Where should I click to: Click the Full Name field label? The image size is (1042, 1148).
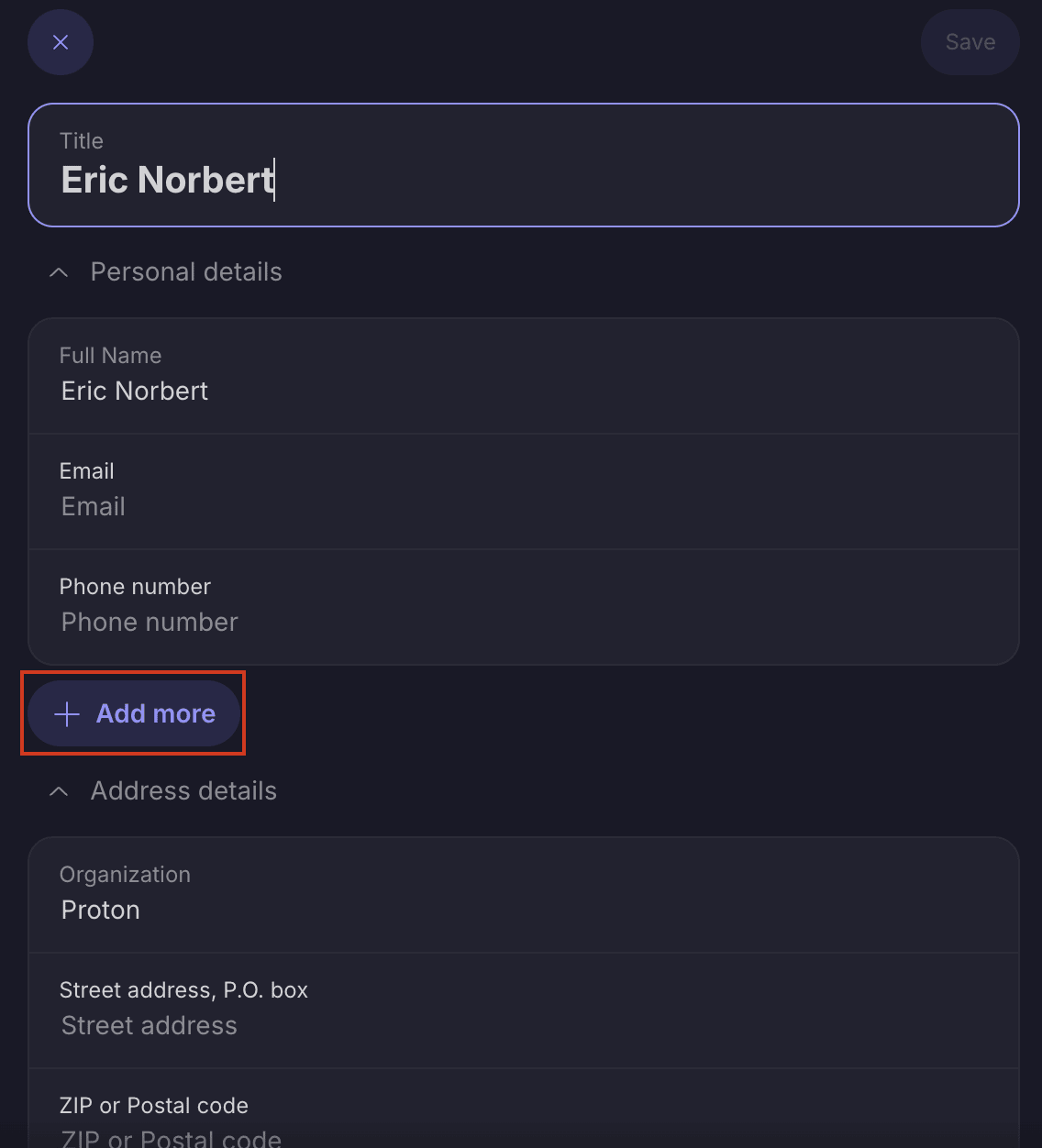(110, 356)
